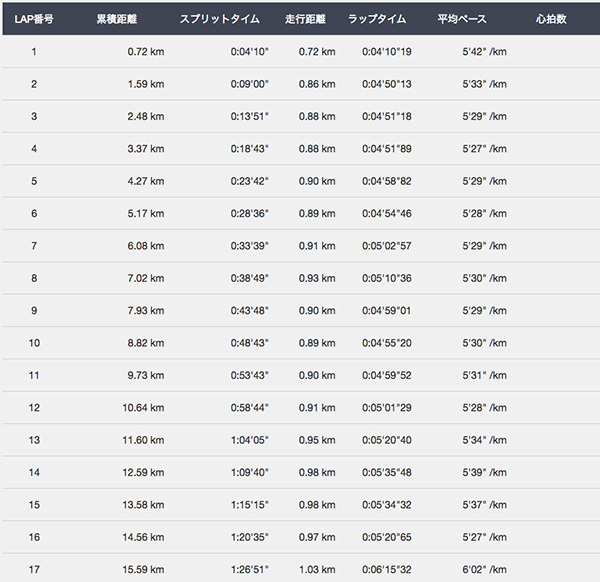Select cumulative distance 4.27 km
This screenshot has height=582, width=600.
(x=146, y=181)
